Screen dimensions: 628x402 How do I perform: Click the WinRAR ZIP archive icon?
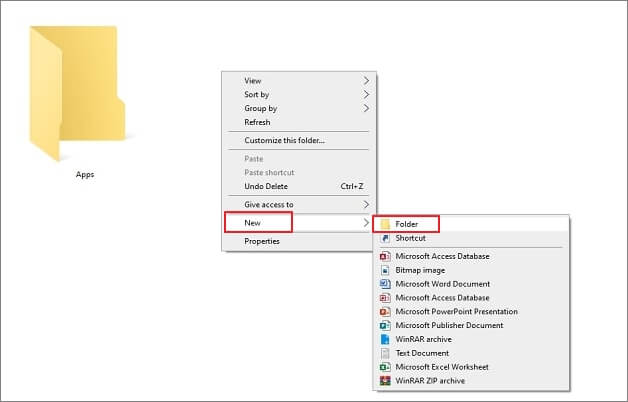[385, 381]
